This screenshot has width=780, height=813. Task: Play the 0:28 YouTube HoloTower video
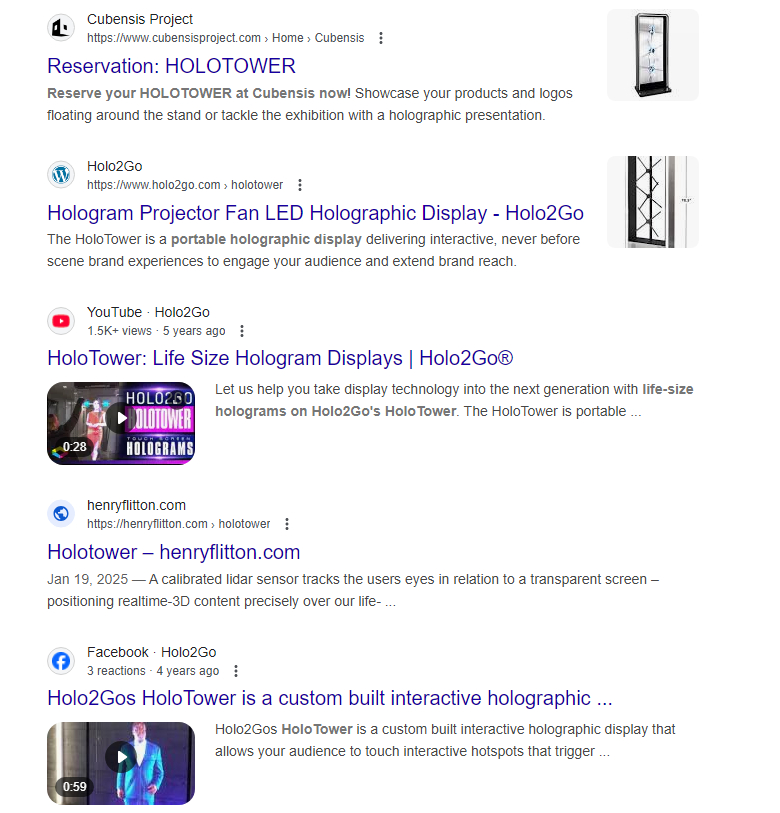121,423
